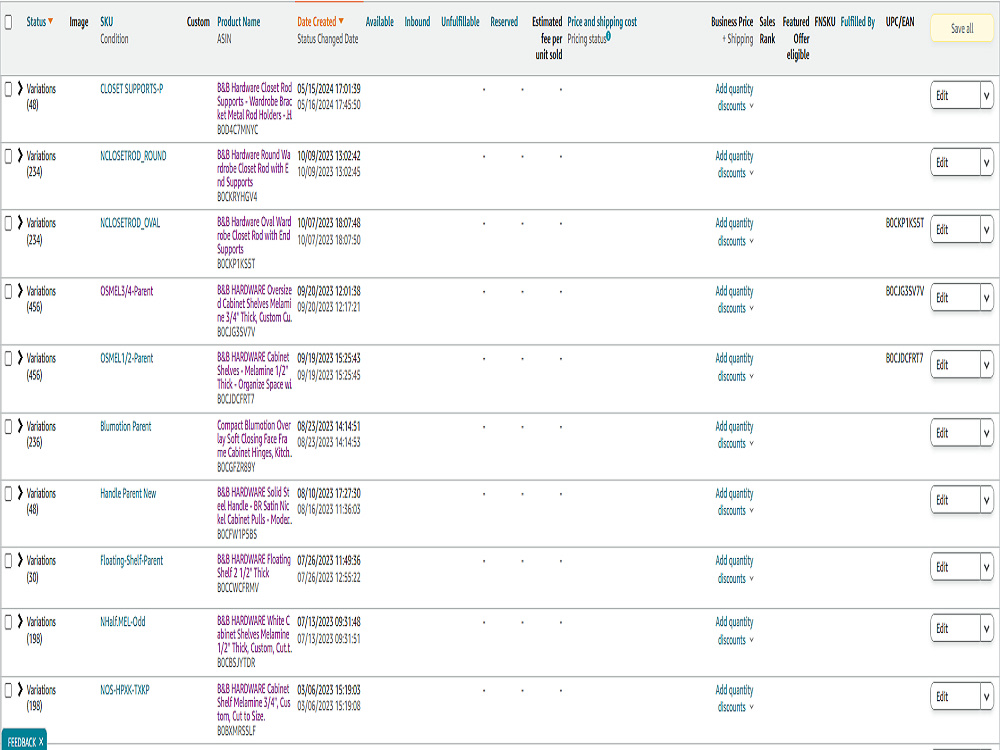
Task: Select UPC text B0CJDCFRT7 in OSMEL1/2 row
Action: pos(904,358)
